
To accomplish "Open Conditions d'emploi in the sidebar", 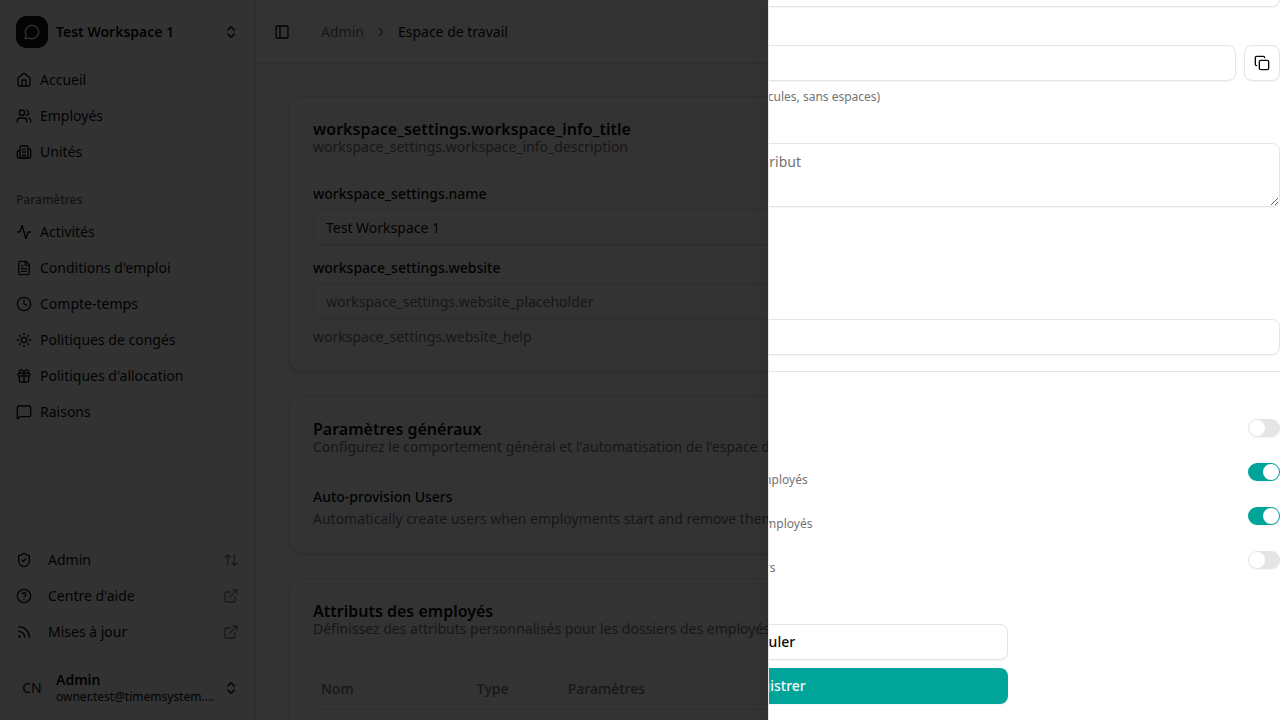I will 105,268.
